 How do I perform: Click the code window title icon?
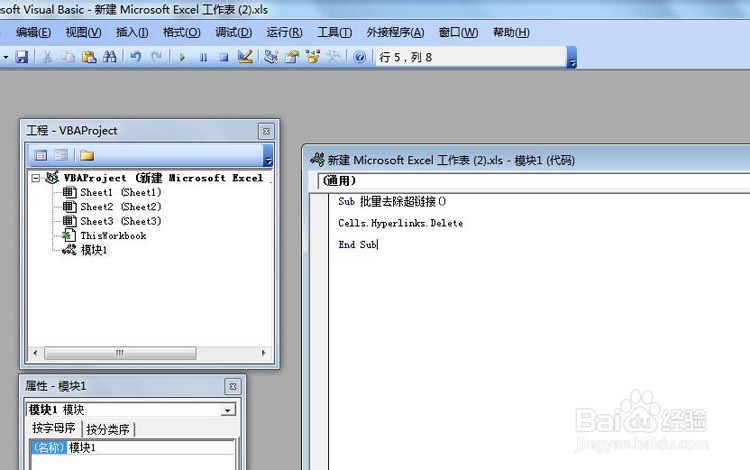click(x=317, y=159)
